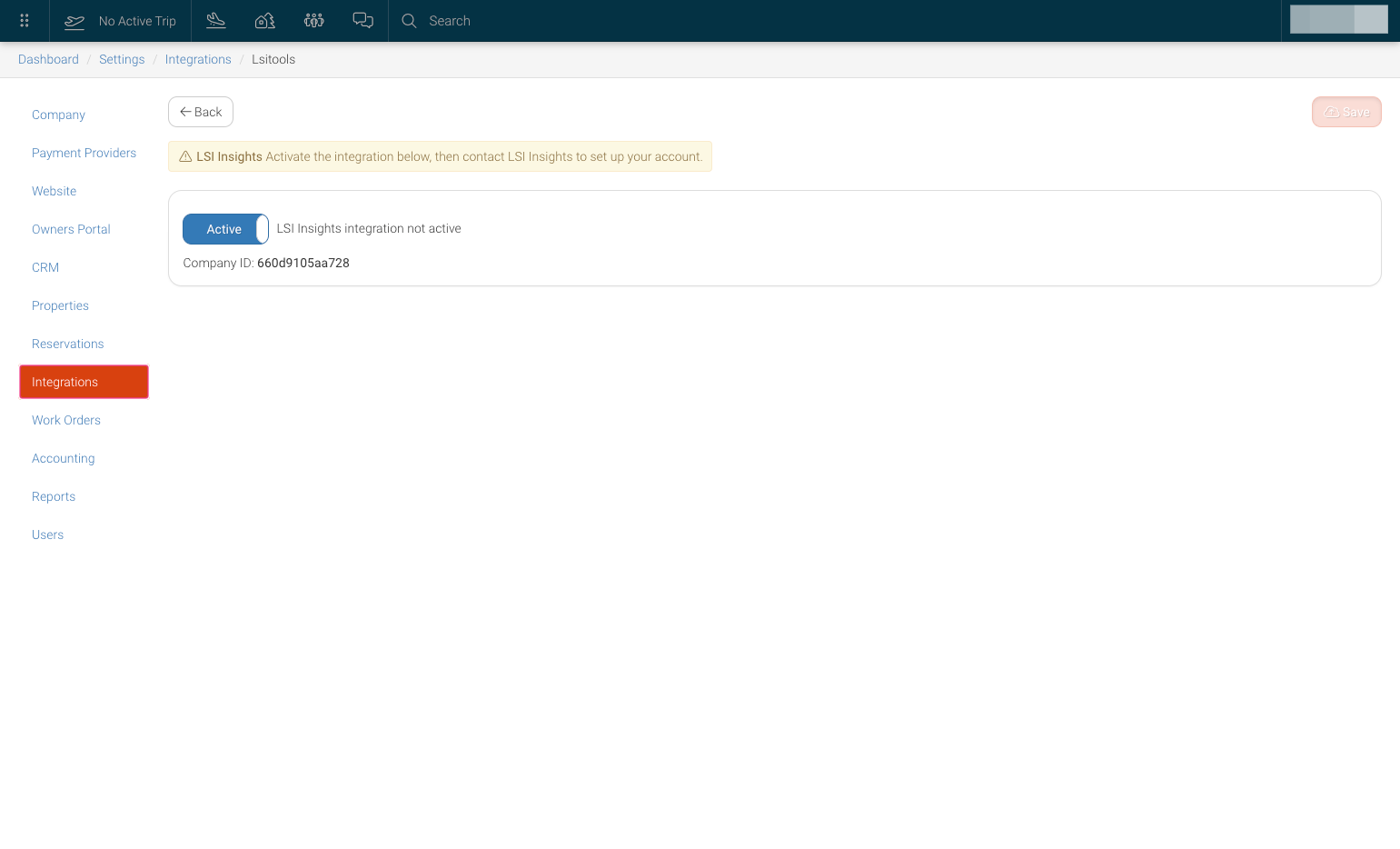
Task: Click the Back button
Action: 201,112
